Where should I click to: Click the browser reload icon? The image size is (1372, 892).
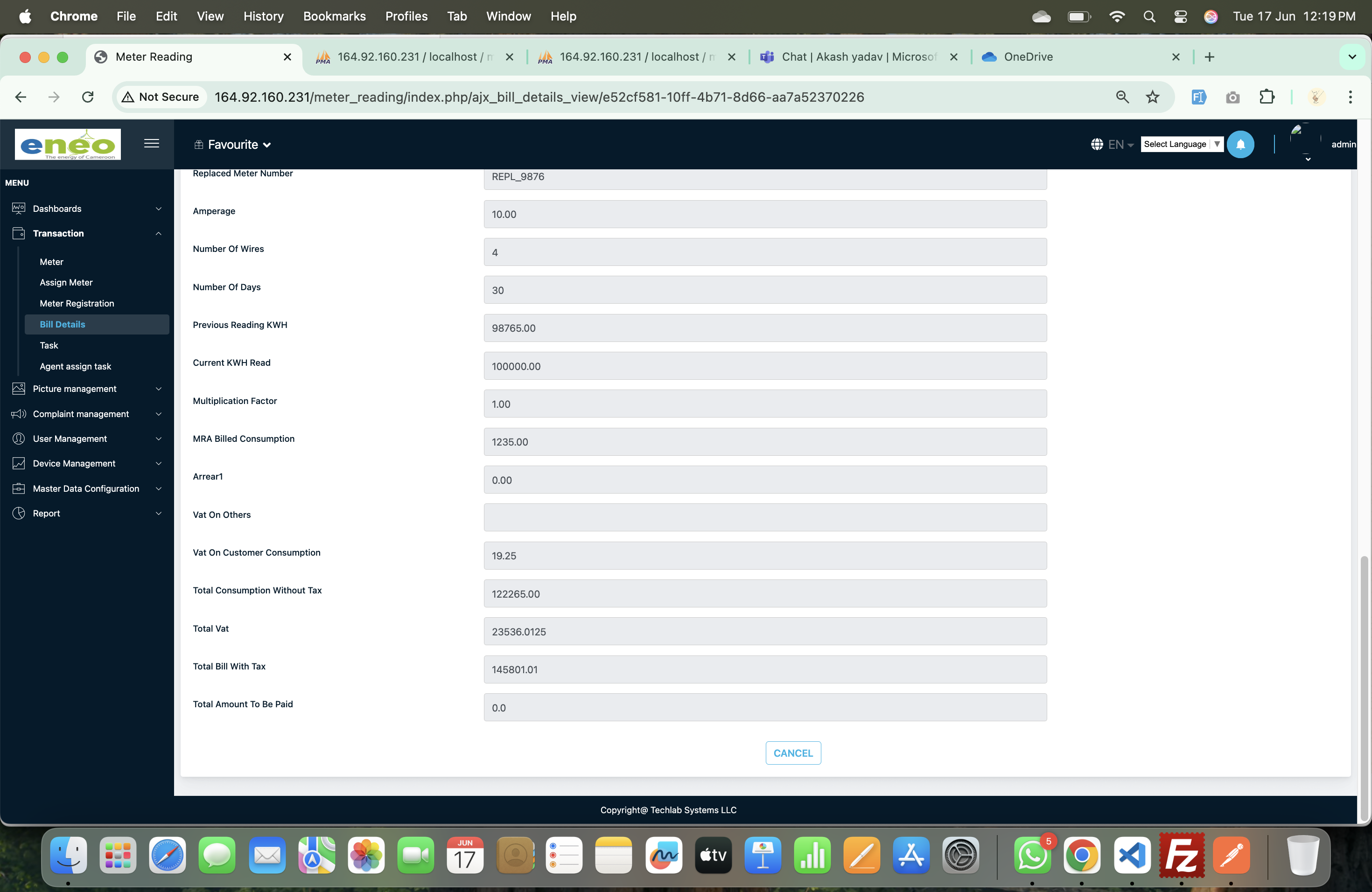(x=88, y=97)
